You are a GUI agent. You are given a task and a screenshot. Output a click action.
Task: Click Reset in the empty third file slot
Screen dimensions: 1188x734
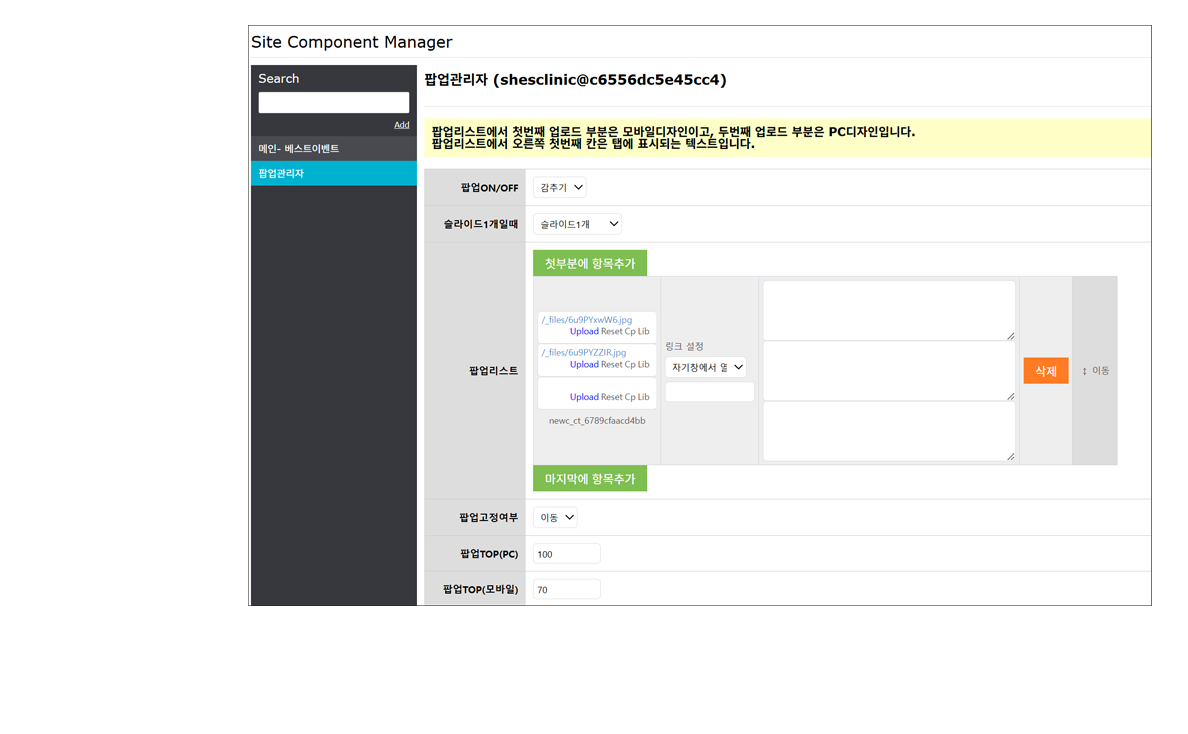611,397
